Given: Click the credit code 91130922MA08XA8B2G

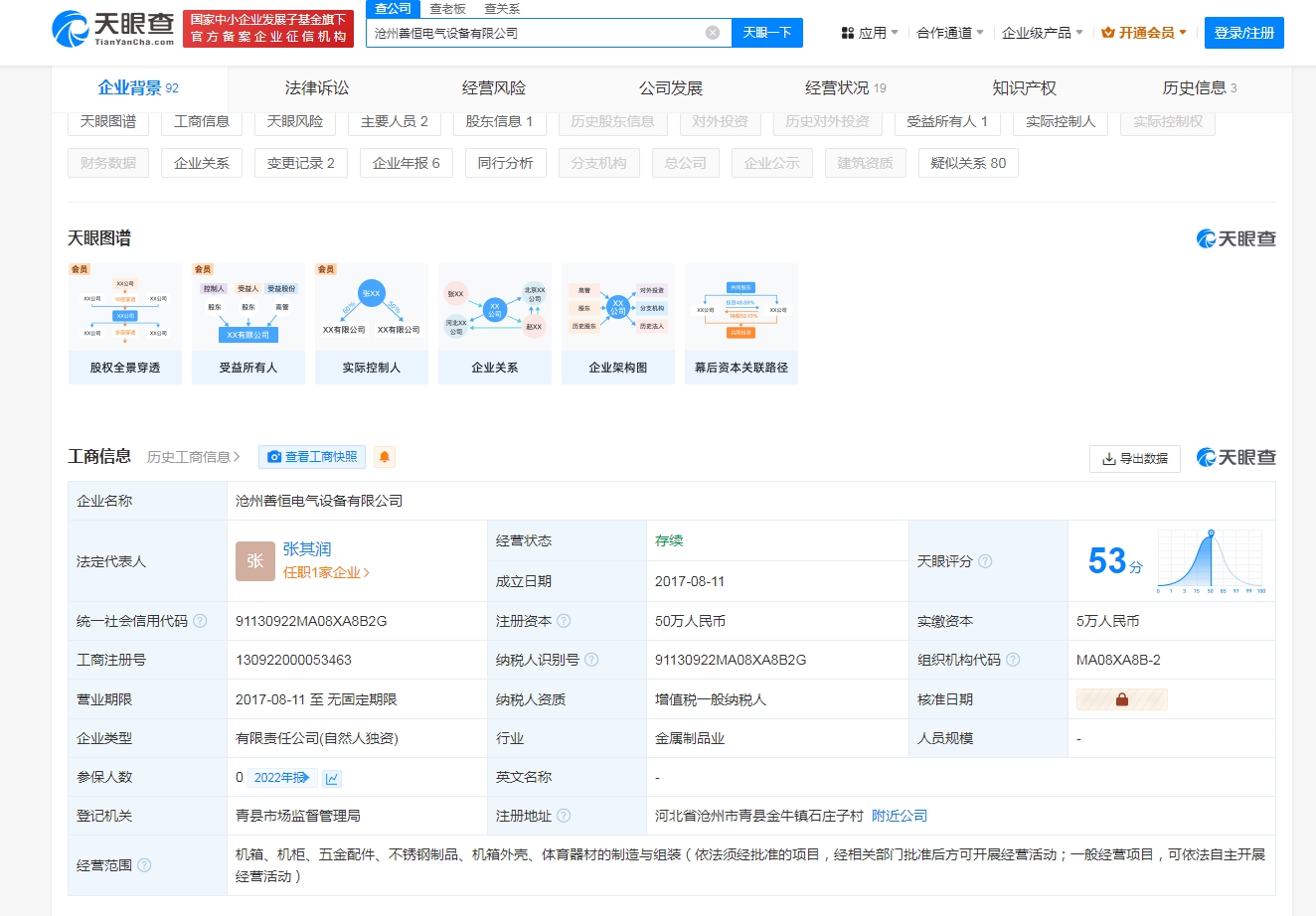Looking at the screenshot, I should tap(311, 621).
